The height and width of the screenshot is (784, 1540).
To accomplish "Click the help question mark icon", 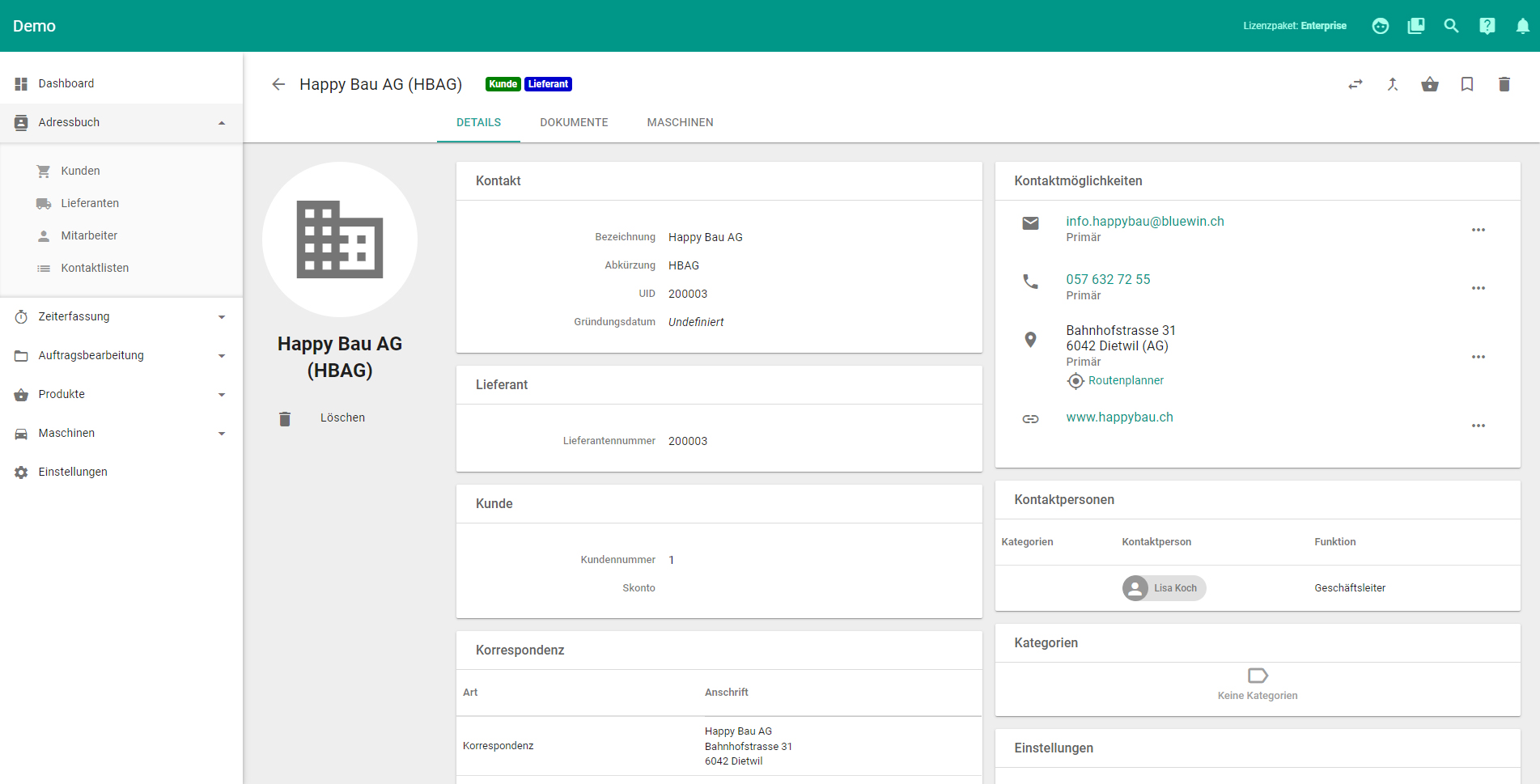I will click(x=1487, y=26).
